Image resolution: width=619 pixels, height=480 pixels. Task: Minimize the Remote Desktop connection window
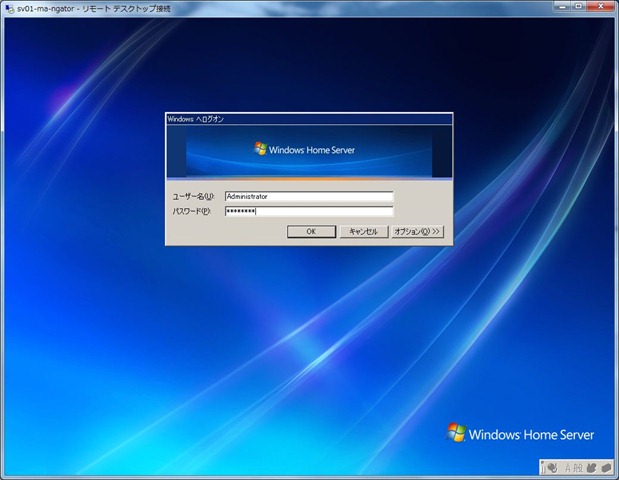pyautogui.click(x=562, y=7)
